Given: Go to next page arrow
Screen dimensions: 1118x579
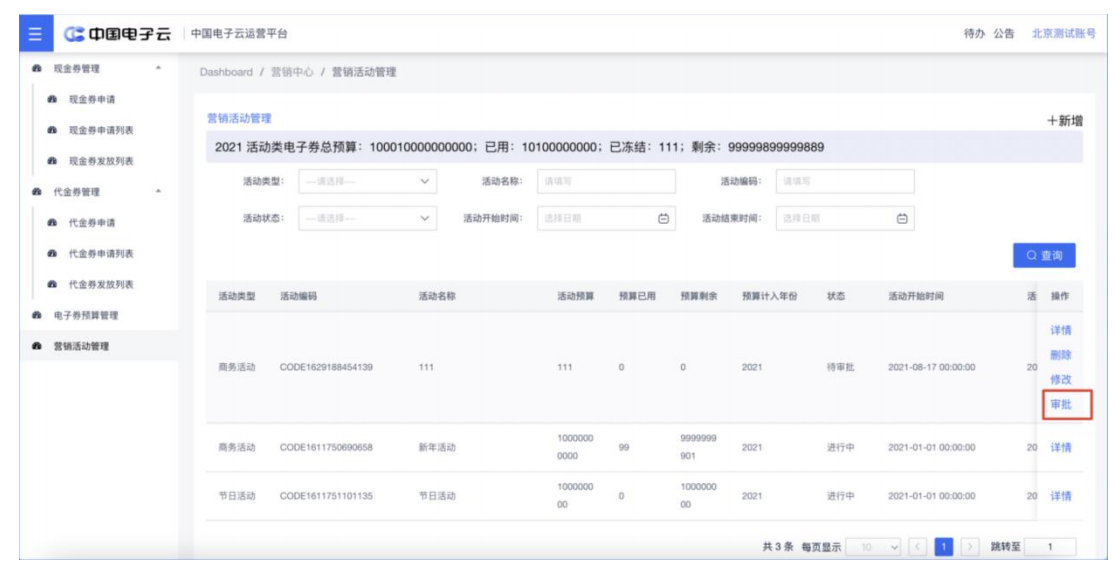Looking at the screenshot, I should [x=970, y=547].
